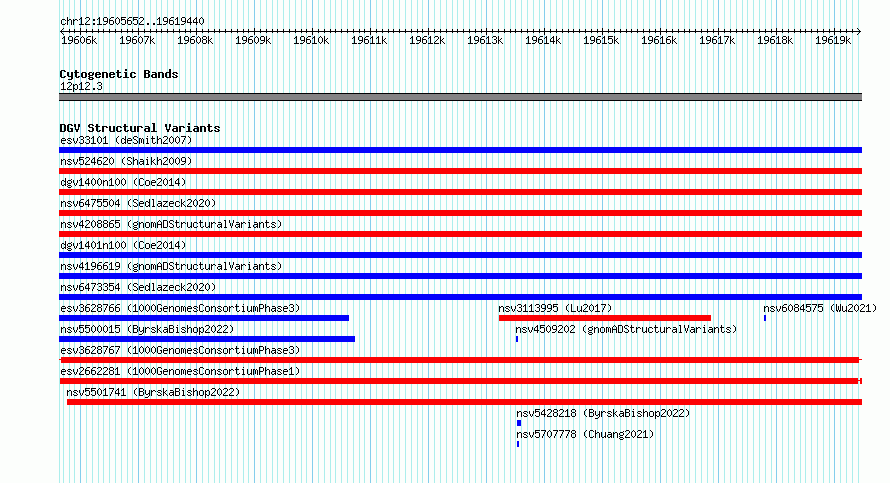Click the chr12:19605652..19619440 coordinates text
Screen dimensions: 890x483
click(132, 21)
